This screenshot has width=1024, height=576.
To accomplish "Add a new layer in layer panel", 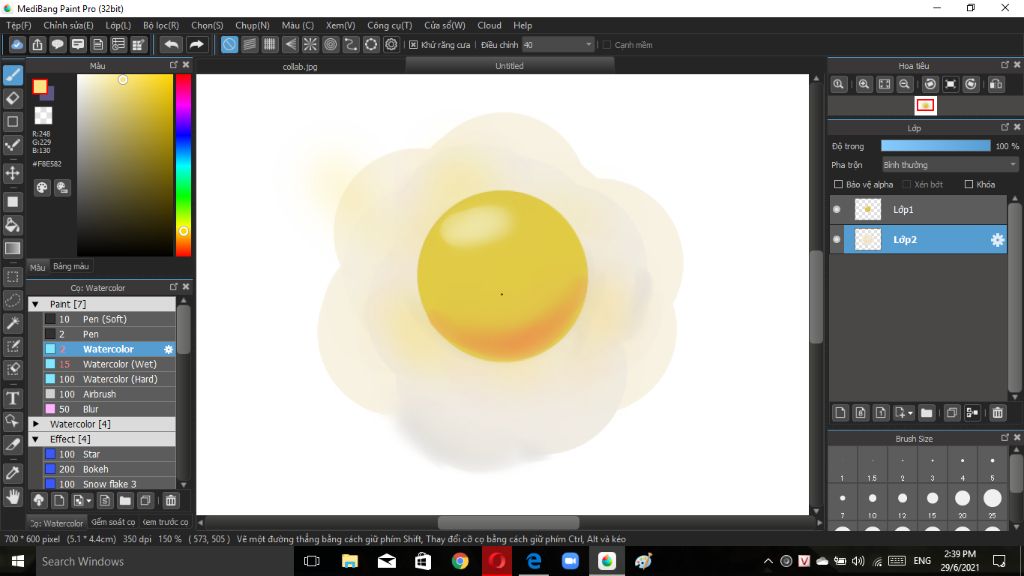I will 840,413.
